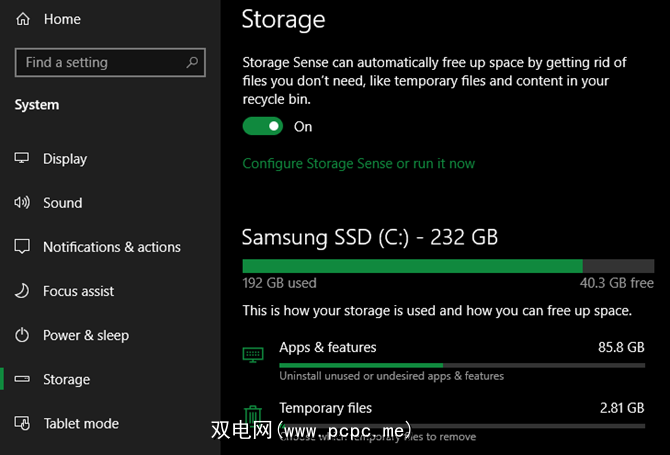This screenshot has width=670, height=455.
Task: Go to Sound settings
Action: (62, 203)
